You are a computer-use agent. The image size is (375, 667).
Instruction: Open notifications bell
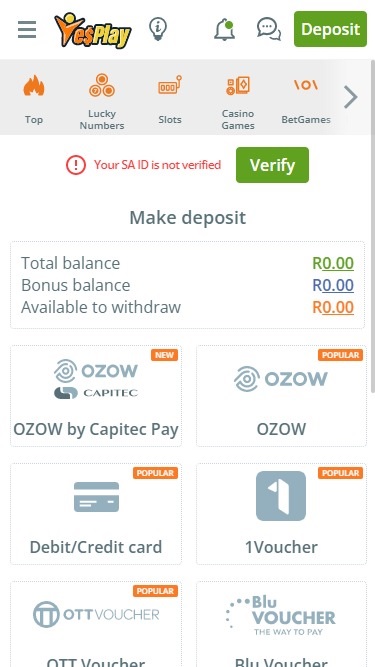(x=224, y=30)
